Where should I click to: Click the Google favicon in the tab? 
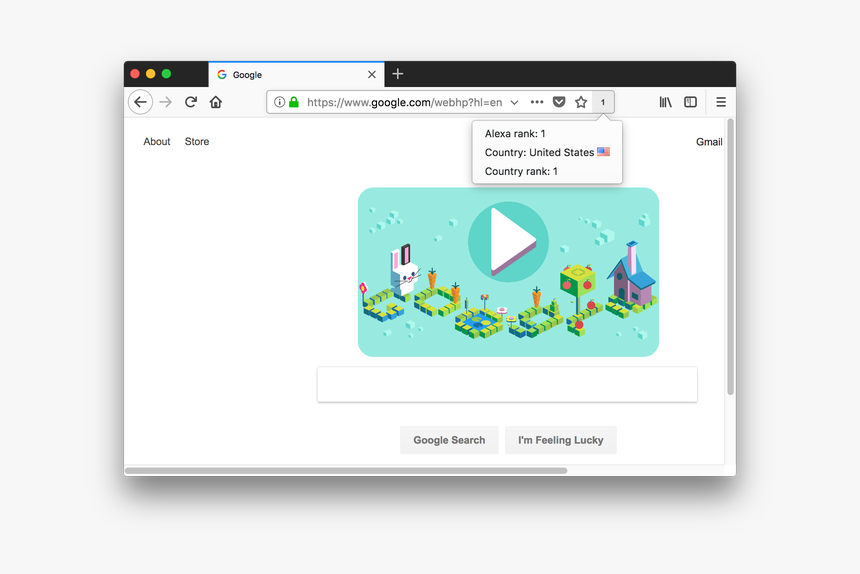click(222, 75)
